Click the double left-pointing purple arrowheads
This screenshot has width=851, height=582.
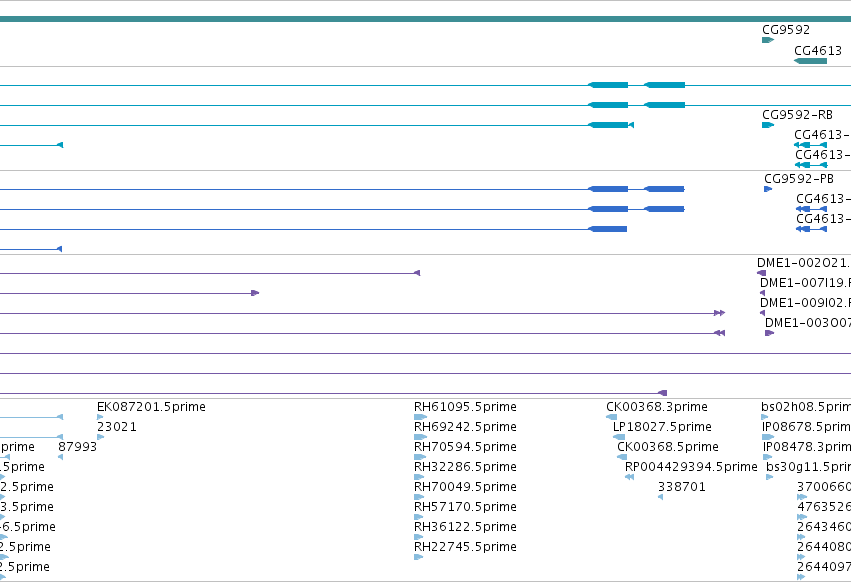click(719, 333)
